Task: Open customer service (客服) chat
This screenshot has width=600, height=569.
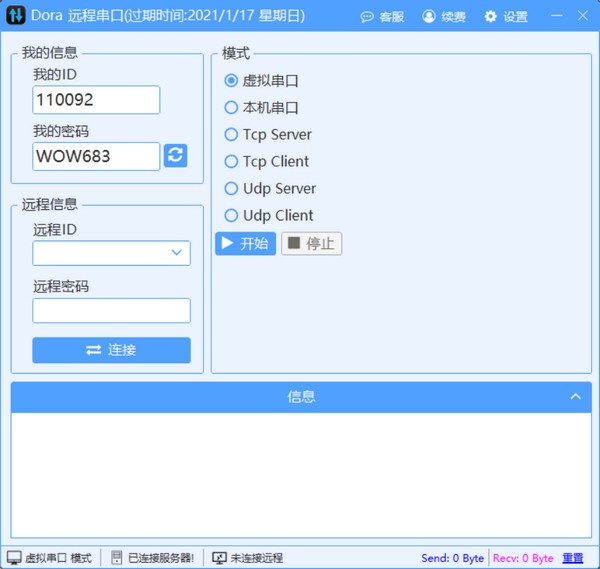Action: coord(382,17)
